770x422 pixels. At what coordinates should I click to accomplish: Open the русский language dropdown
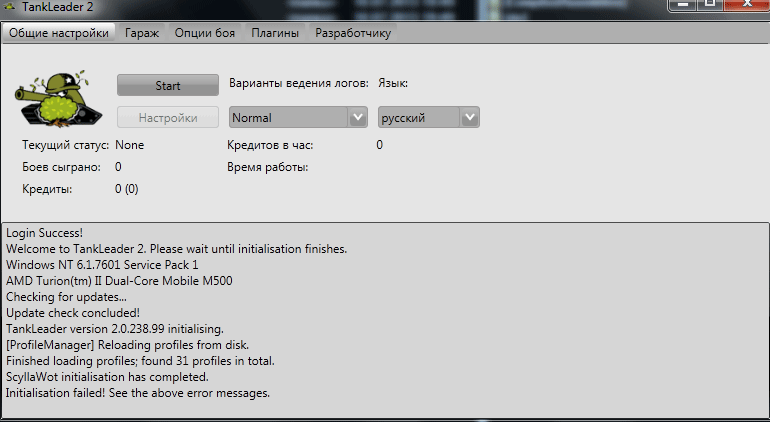click(429, 117)
